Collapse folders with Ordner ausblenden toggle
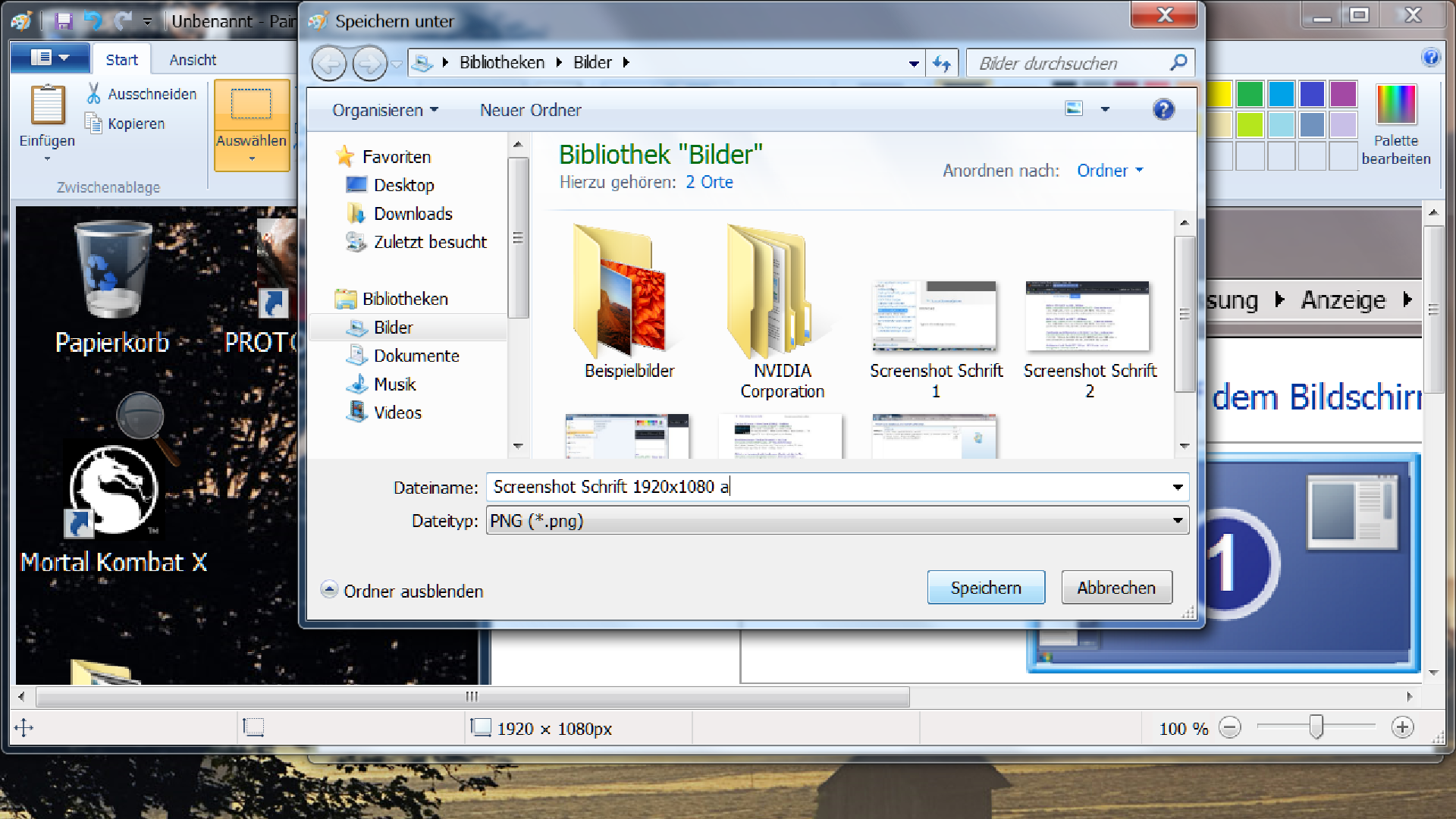Screen dimensions: 1456x819 (329, 590)
